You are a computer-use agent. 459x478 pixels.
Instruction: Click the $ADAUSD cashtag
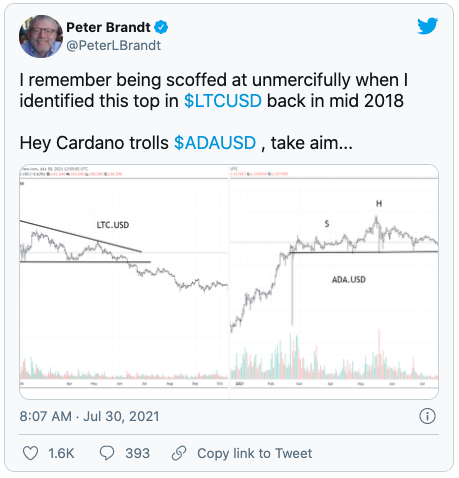coord(215,143)
